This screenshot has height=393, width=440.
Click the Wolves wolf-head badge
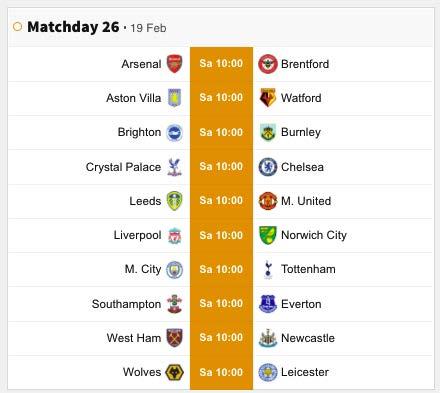[174, 372]
